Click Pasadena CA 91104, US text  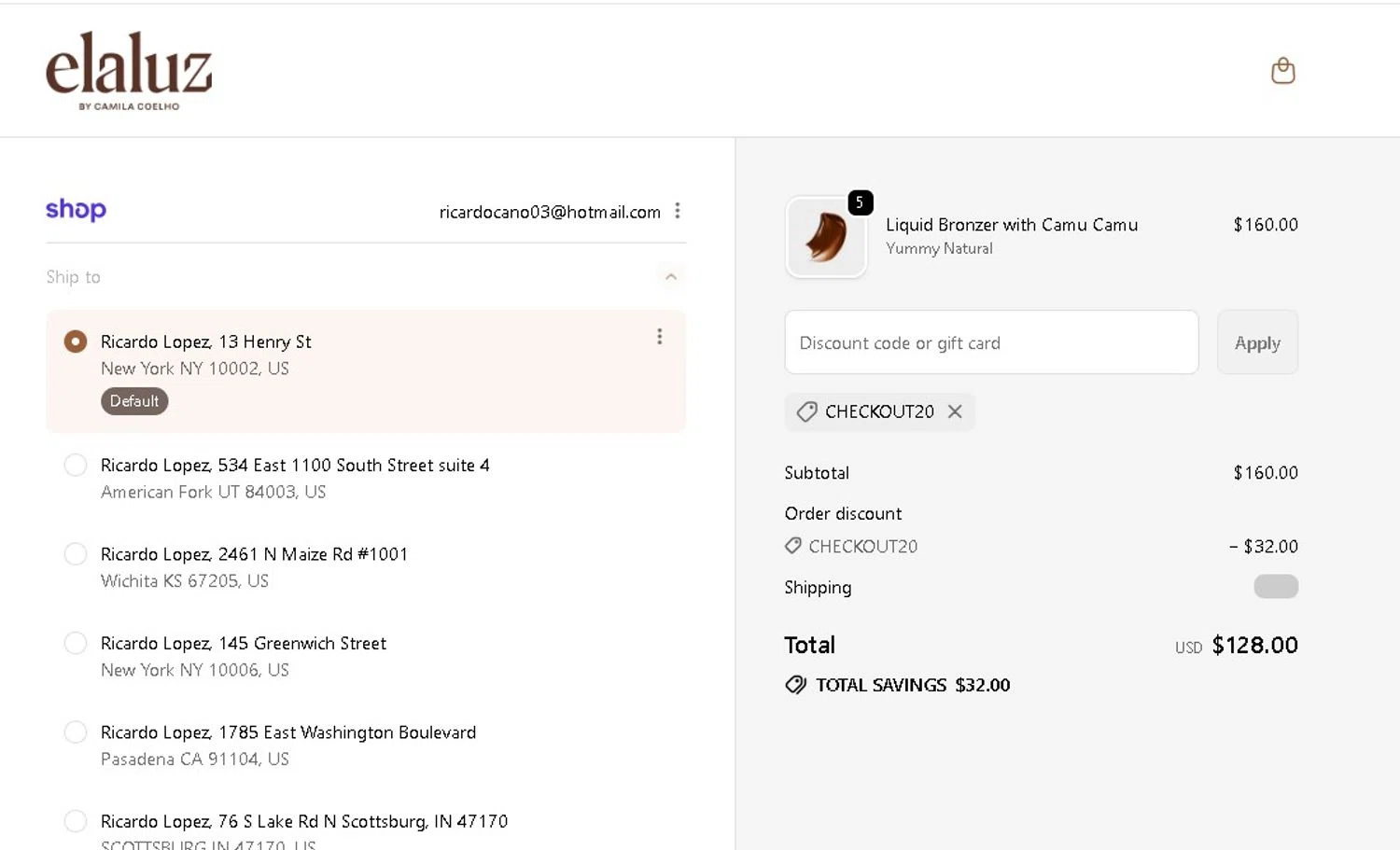coord(195,759)
